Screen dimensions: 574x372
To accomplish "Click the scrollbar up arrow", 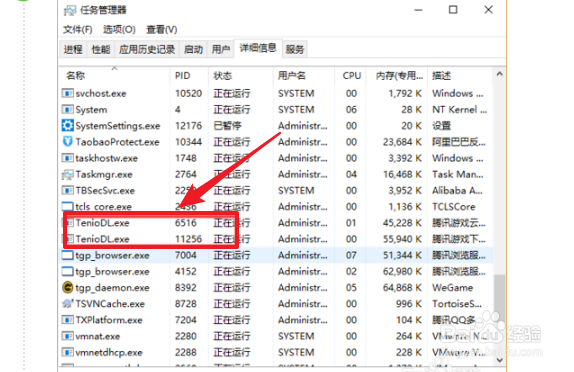I will coord(500,74).
